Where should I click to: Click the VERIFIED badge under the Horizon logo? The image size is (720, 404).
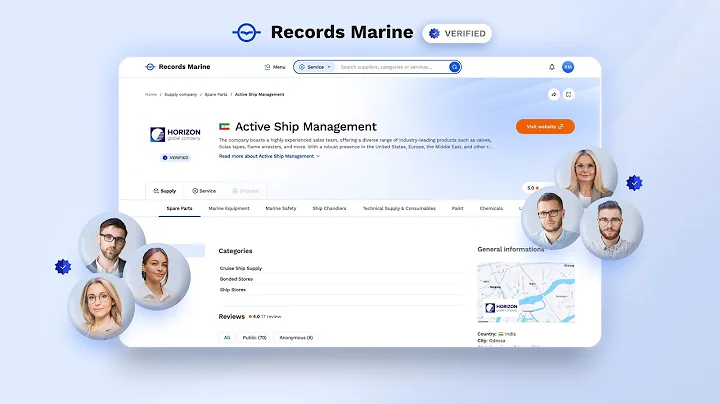[x=175, y=157]
